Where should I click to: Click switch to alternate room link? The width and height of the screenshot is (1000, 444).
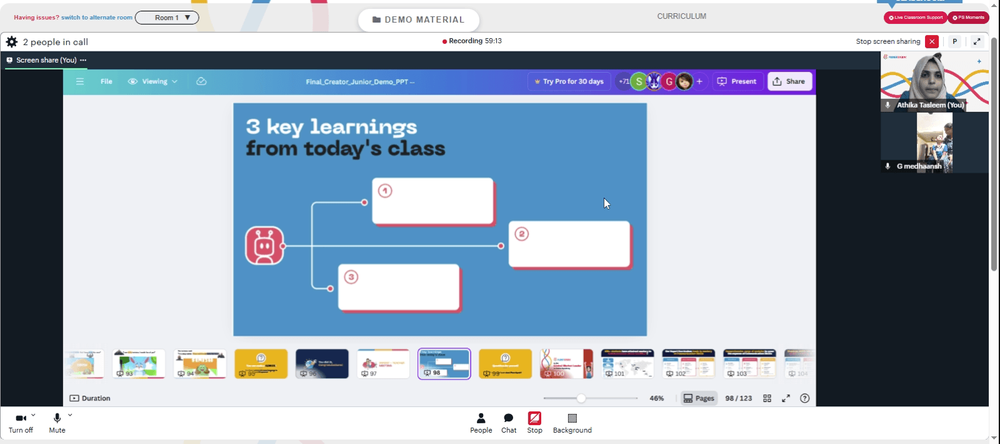pos(97,18)
